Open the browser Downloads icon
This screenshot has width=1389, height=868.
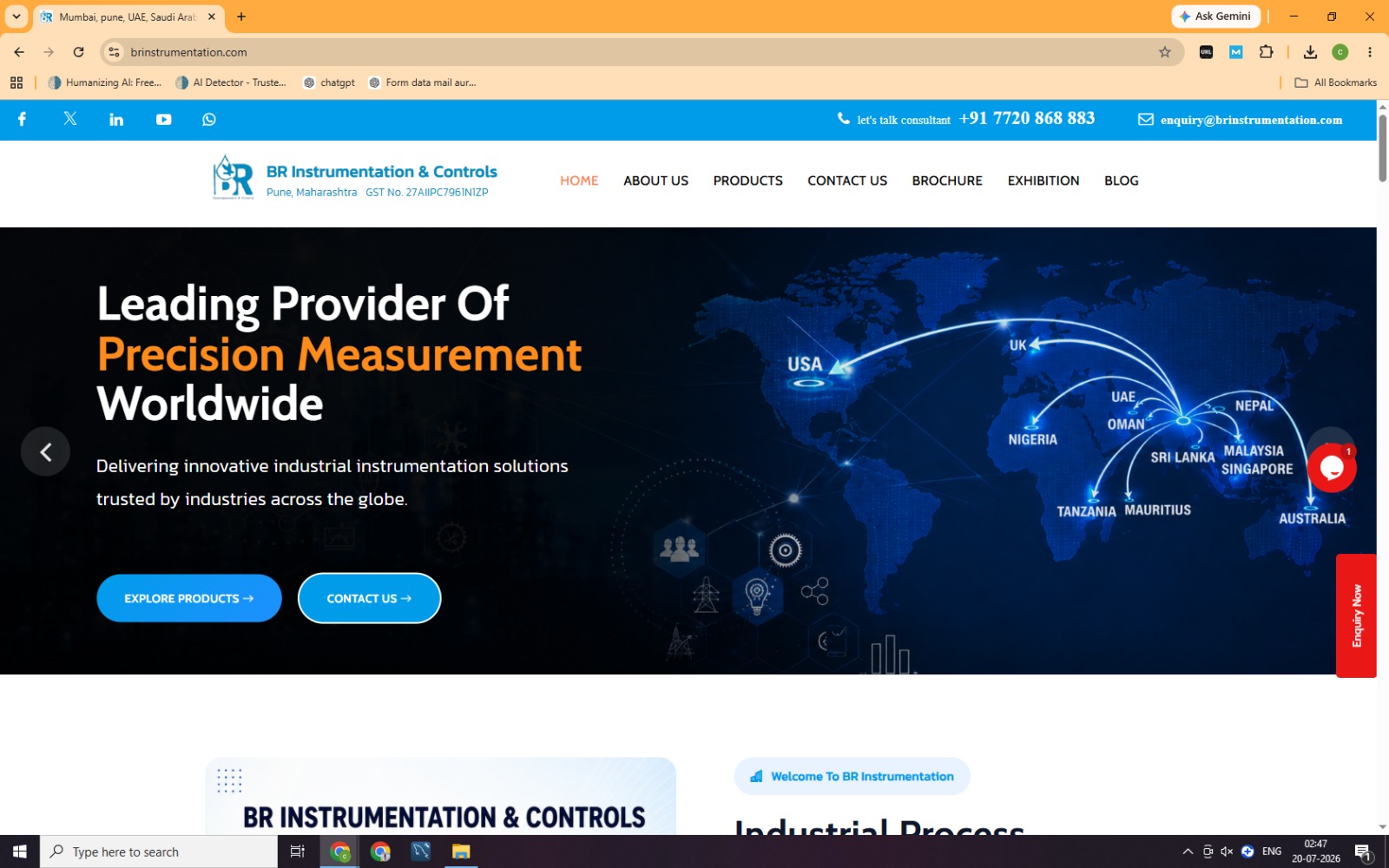click(1310, 52)
